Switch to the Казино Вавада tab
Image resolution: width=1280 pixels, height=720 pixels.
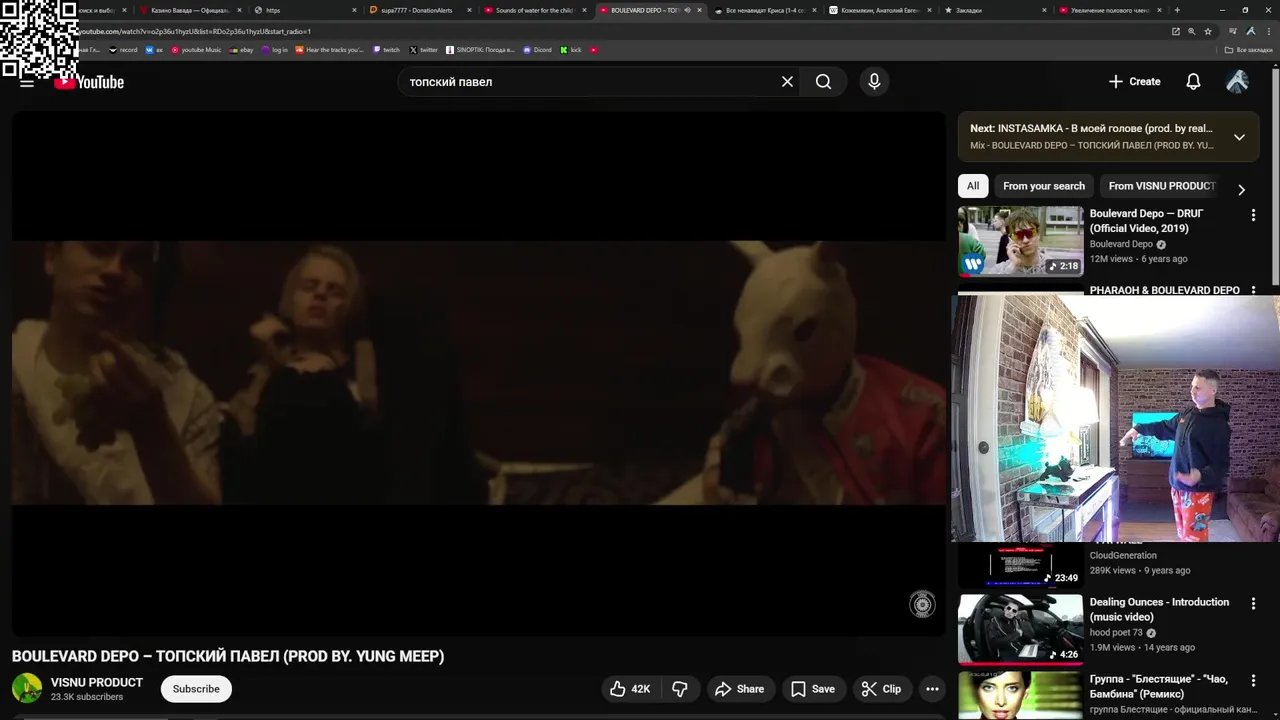coord(190,10)
